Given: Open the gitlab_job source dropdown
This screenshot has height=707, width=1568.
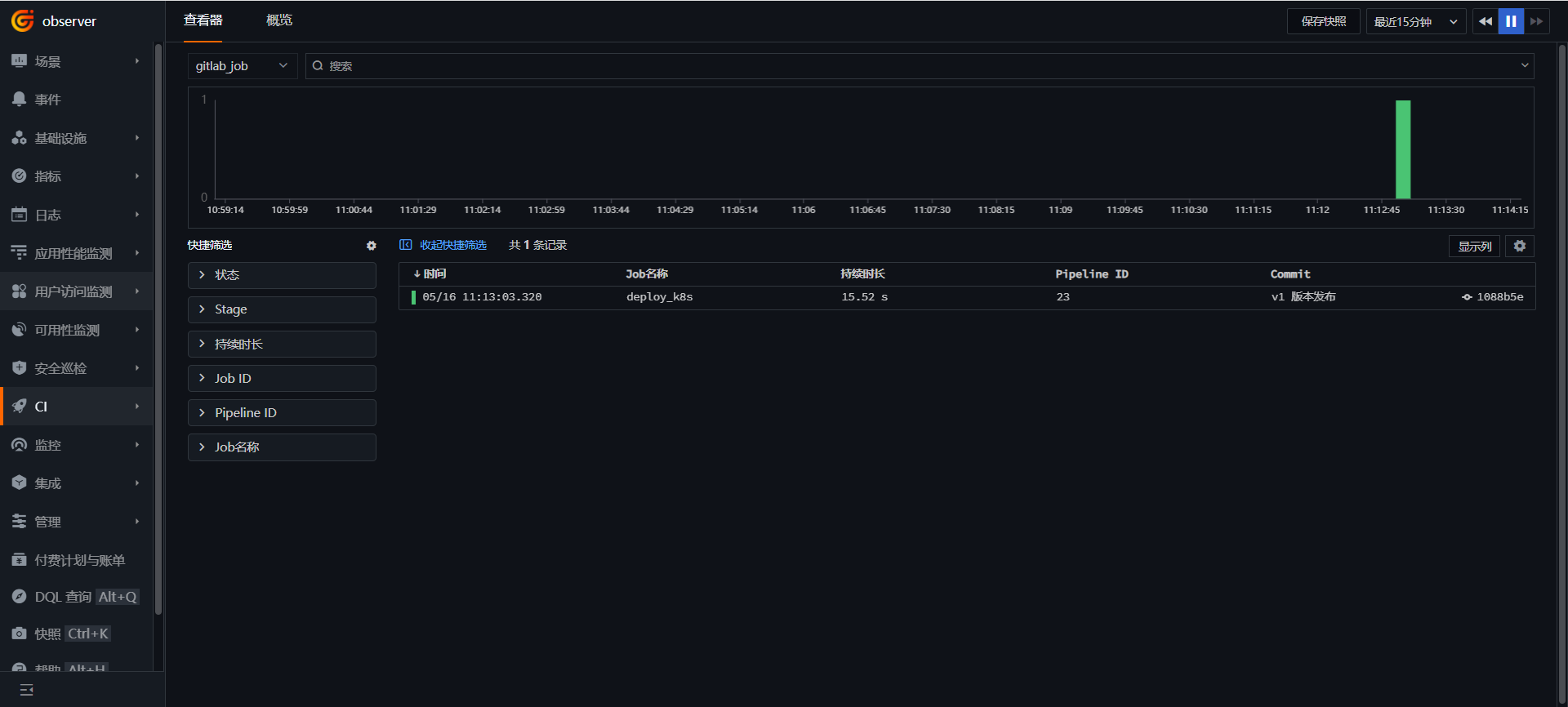Looking at the screenshot, I should click(x=243, y=66).
